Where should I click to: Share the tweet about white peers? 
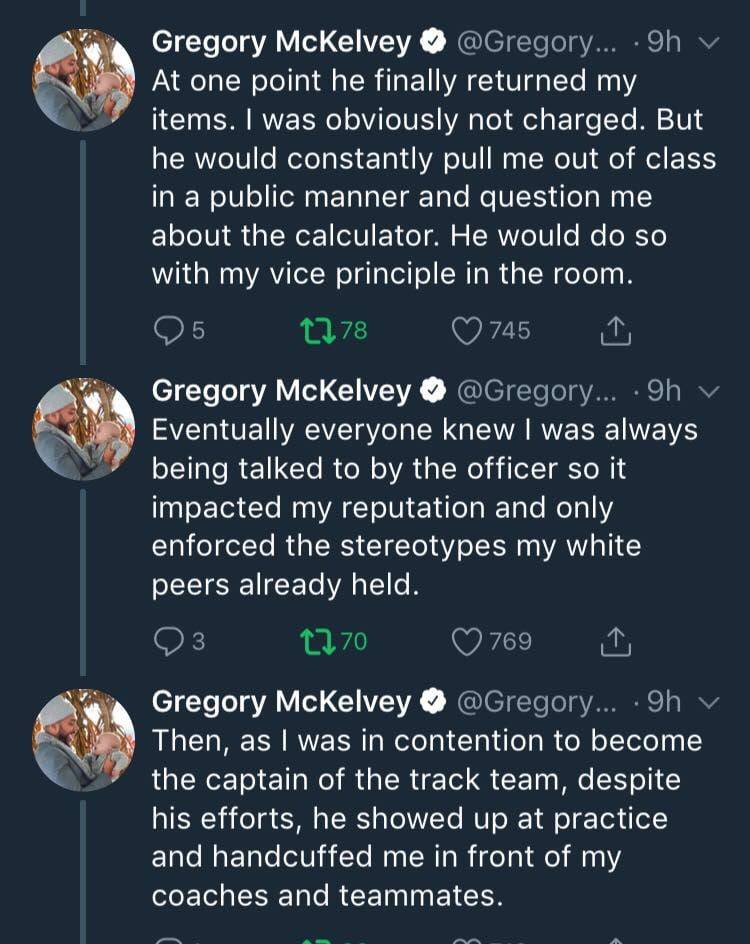(x=616, y=641)
